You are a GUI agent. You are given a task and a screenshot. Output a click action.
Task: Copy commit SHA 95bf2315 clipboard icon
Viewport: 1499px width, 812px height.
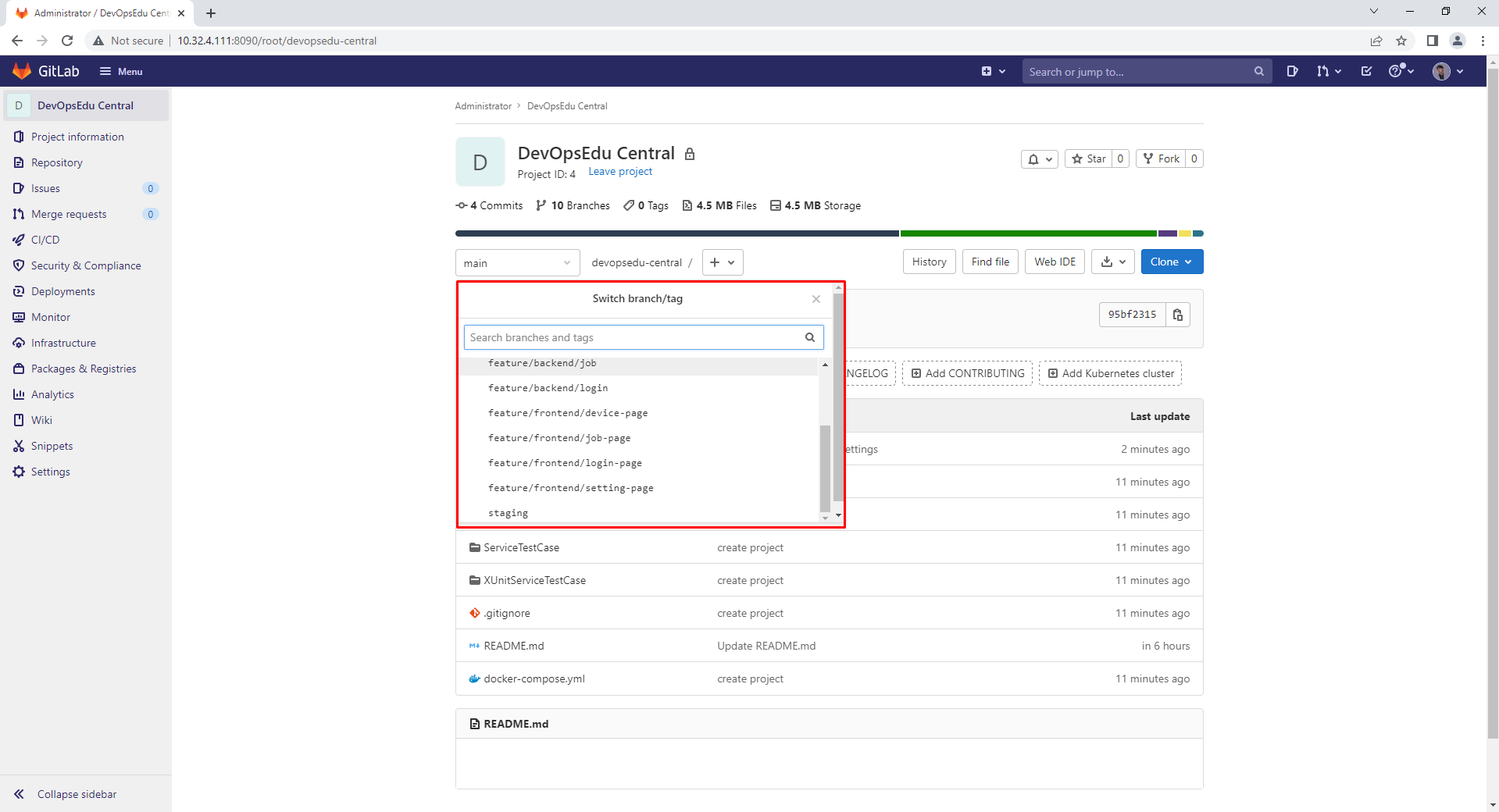tap(1177, 315)
